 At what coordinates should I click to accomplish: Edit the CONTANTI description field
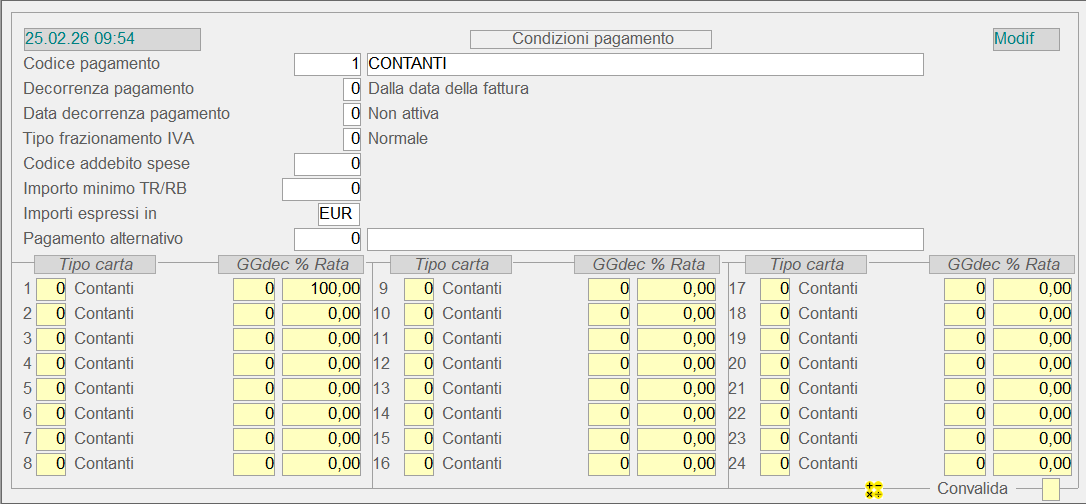tap(644, 64)
